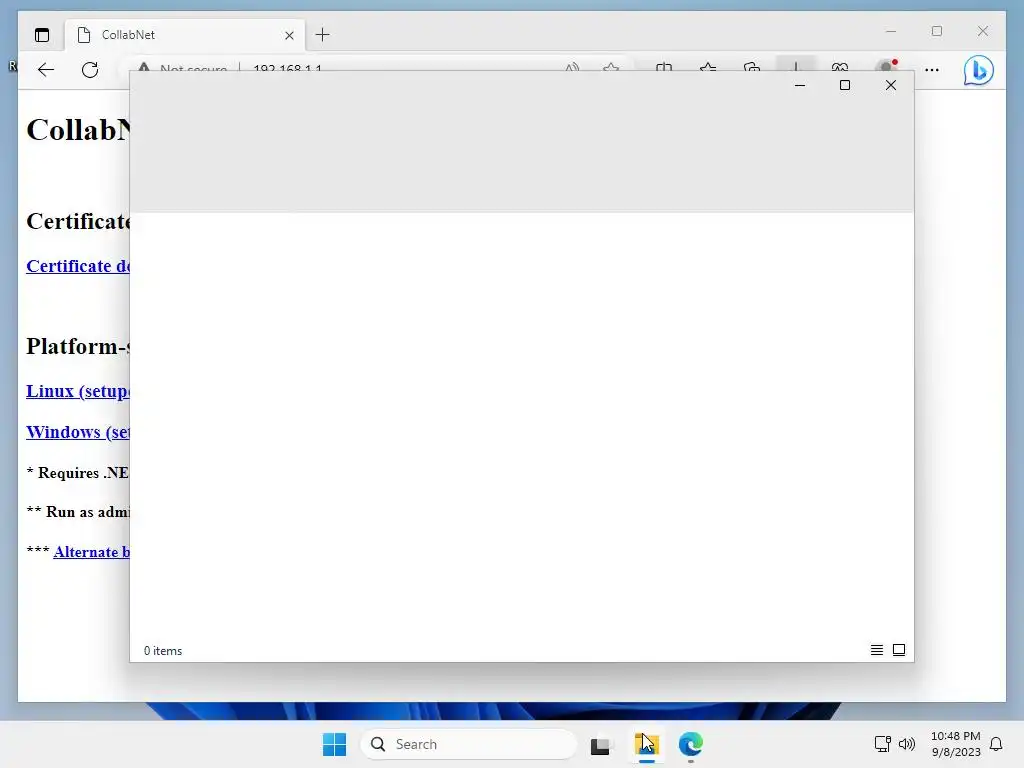Close the CollabNet browser tab
Viewport: 1024px width, 768px height.
(289, 35)
